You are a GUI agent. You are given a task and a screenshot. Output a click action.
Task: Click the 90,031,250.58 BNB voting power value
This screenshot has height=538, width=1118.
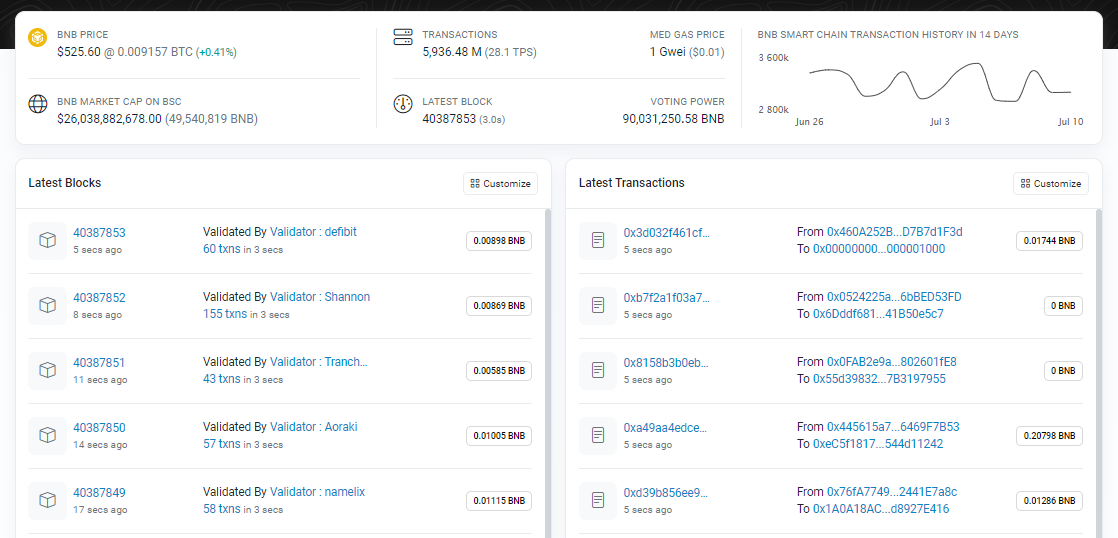click(x=673, y=119)
